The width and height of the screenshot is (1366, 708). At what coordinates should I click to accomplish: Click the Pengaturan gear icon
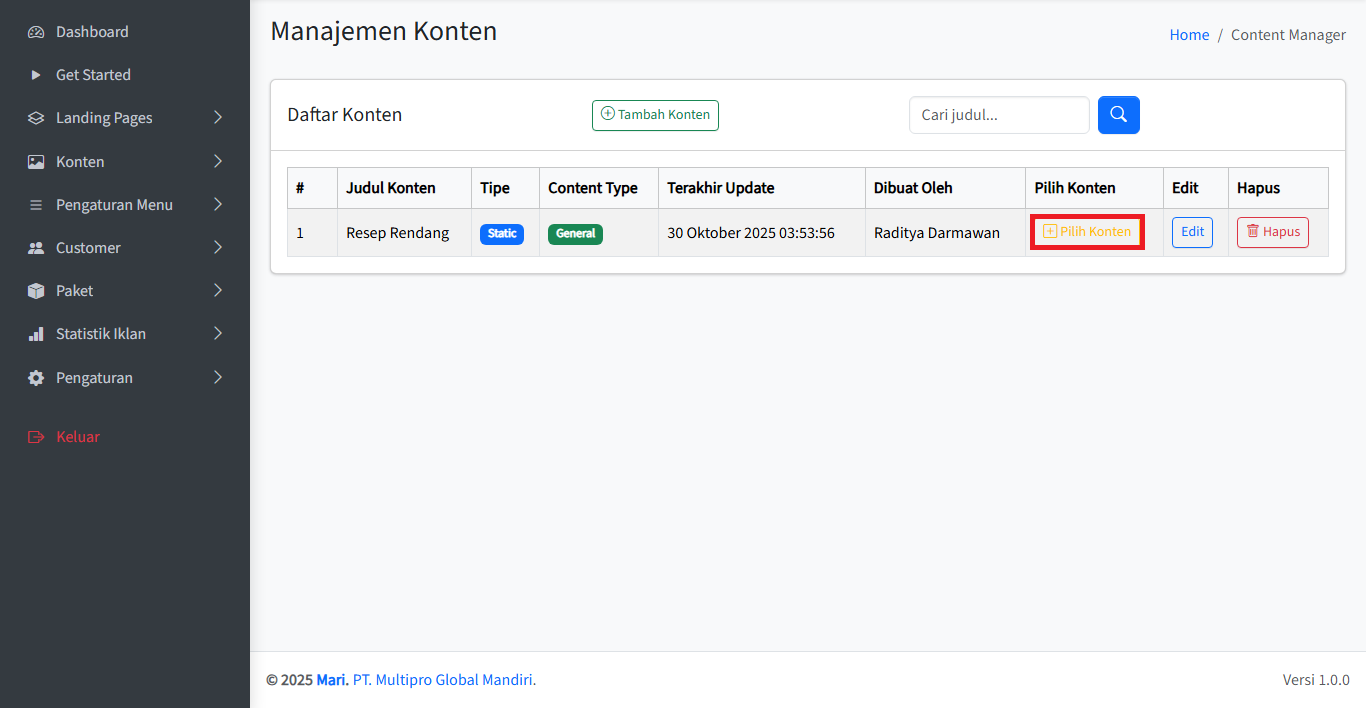(x=36, y=378)
